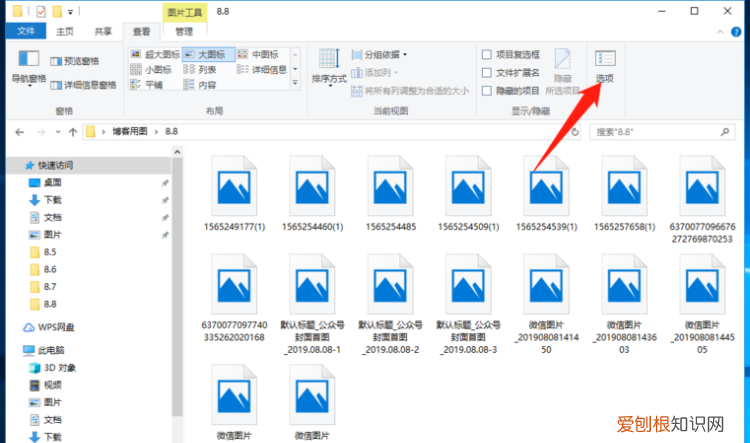Switch to 详细信息 details view layout
The width and height of the screenshot is (750, 443).
coord(262,70)
